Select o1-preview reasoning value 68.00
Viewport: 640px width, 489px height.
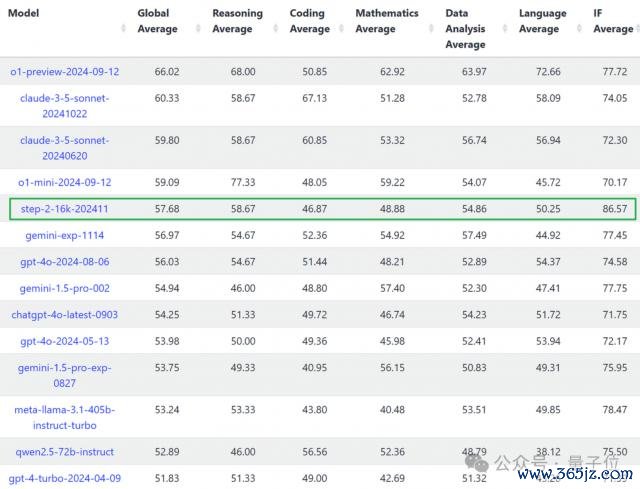tap(243, 72)
